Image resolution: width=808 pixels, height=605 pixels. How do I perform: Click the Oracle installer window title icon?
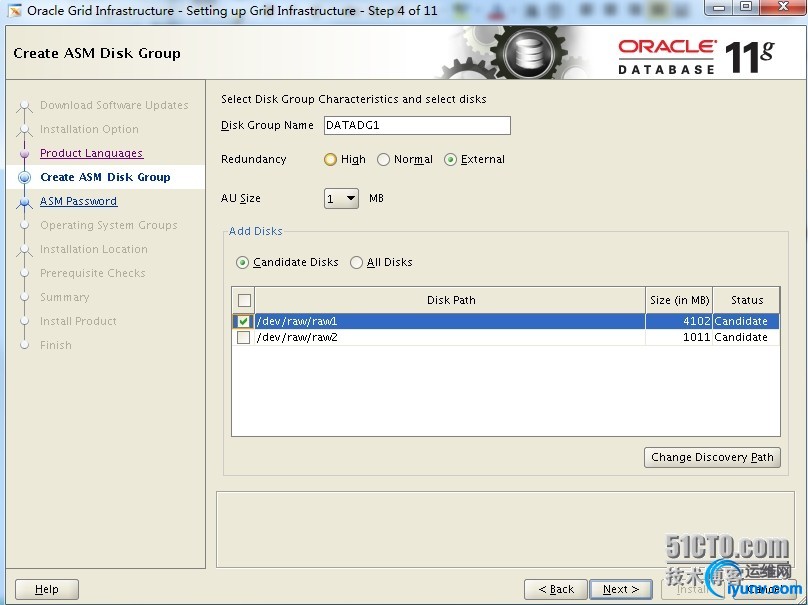tap(14, 10)
